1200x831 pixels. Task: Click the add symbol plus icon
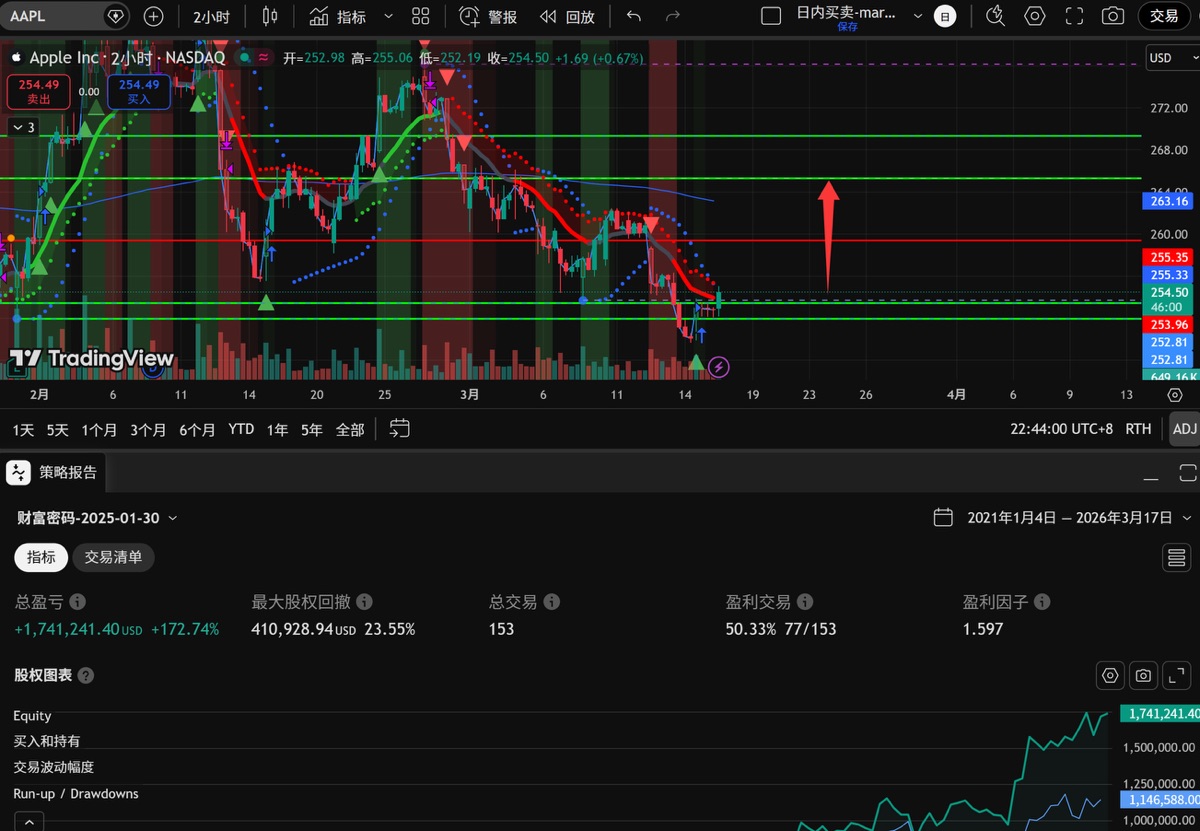coord(153,16)
